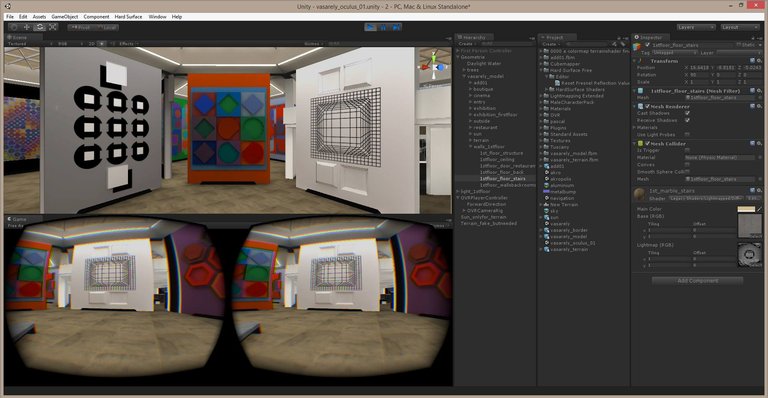
Task: Click the OVR folder icon
Action: 546,115
